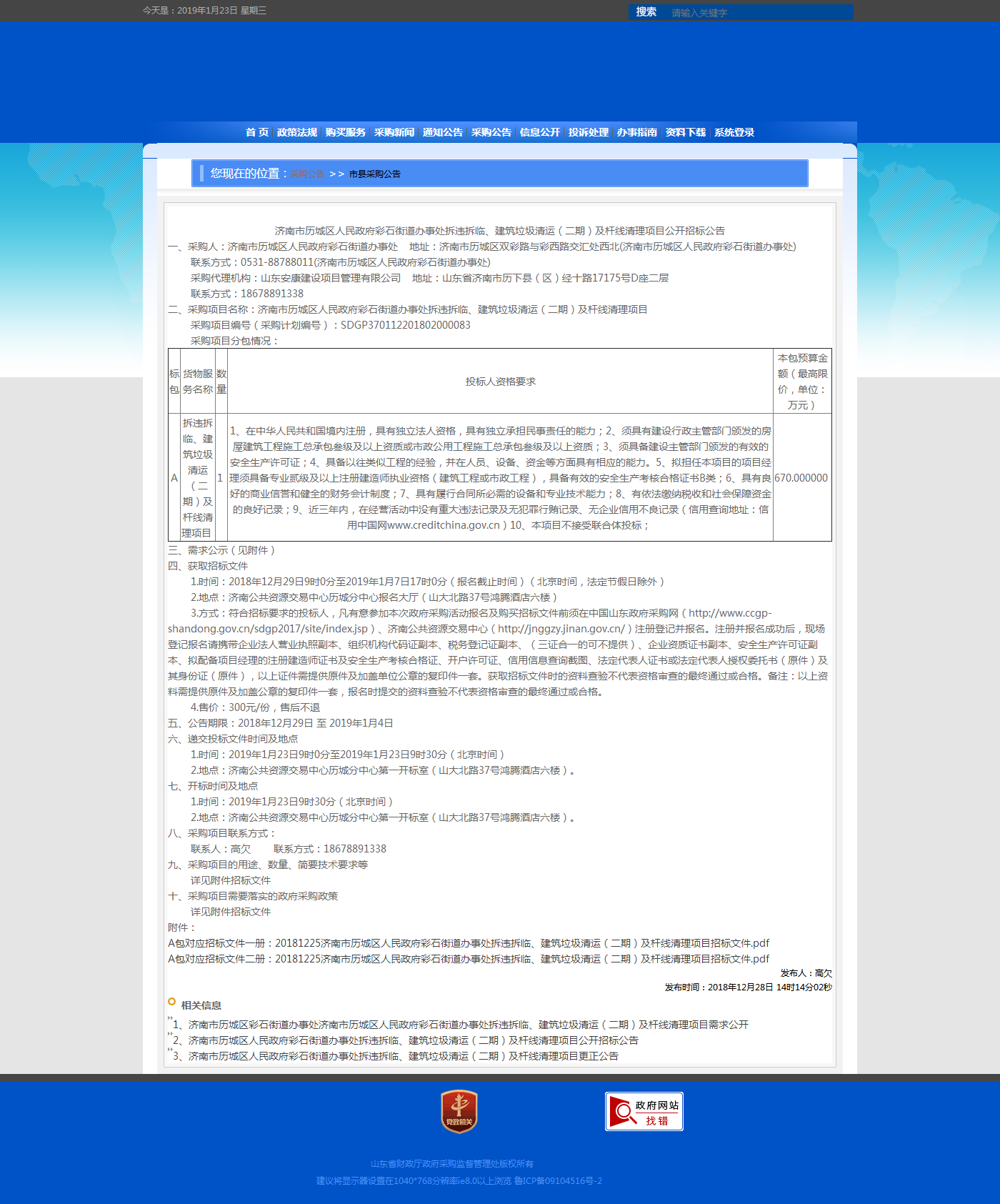Click the 本包预算金额 column header
Viewport: 1000px width, 1204px height.
pos(803,382)
